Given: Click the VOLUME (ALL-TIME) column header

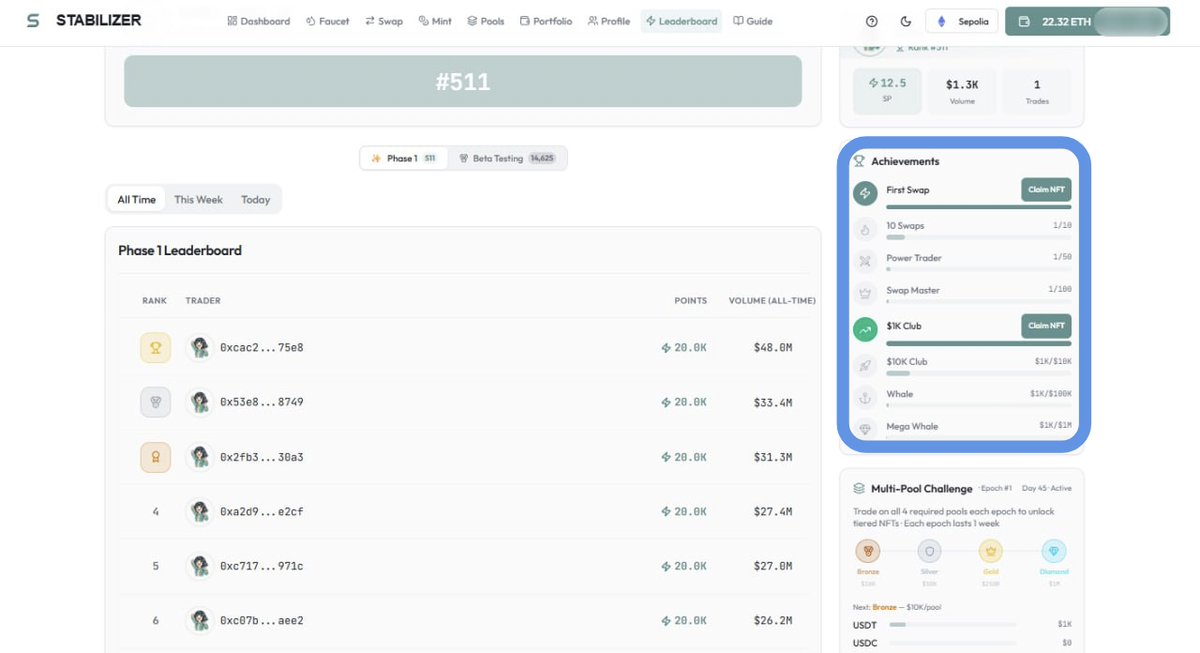Looking at the screenshot, I should tap(772, 300).
